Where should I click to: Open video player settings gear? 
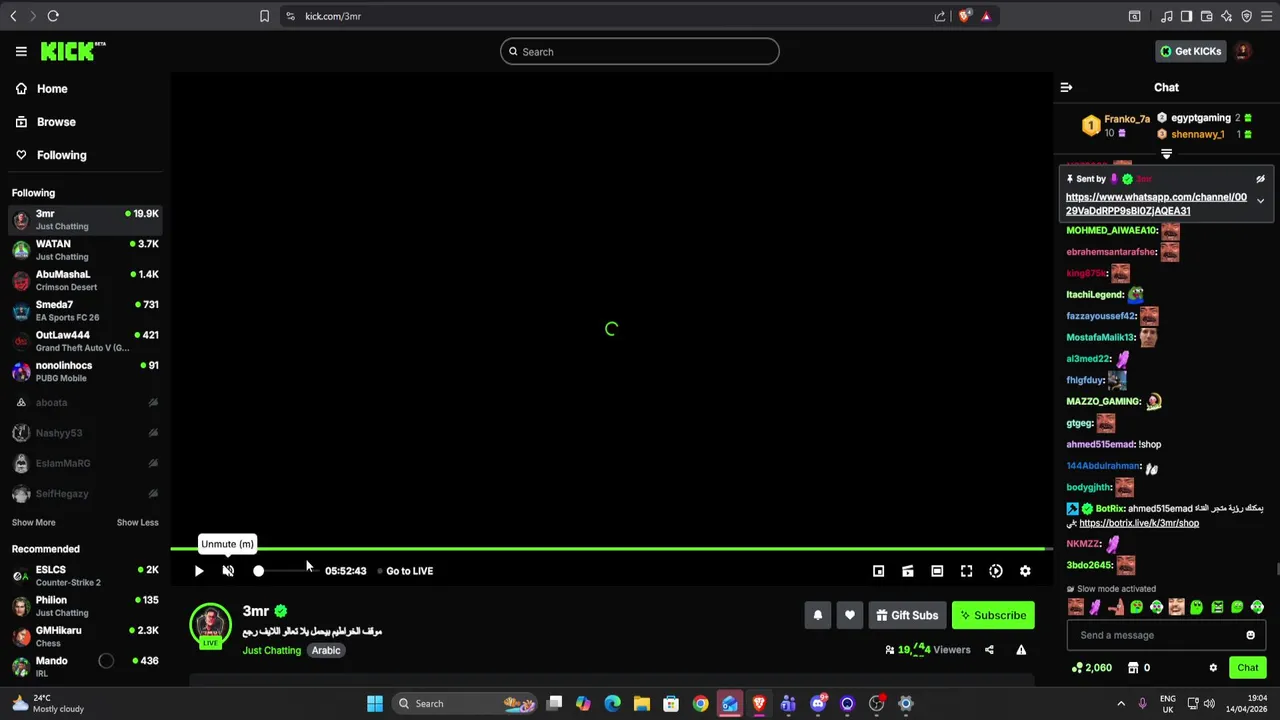click(1025, 571)
